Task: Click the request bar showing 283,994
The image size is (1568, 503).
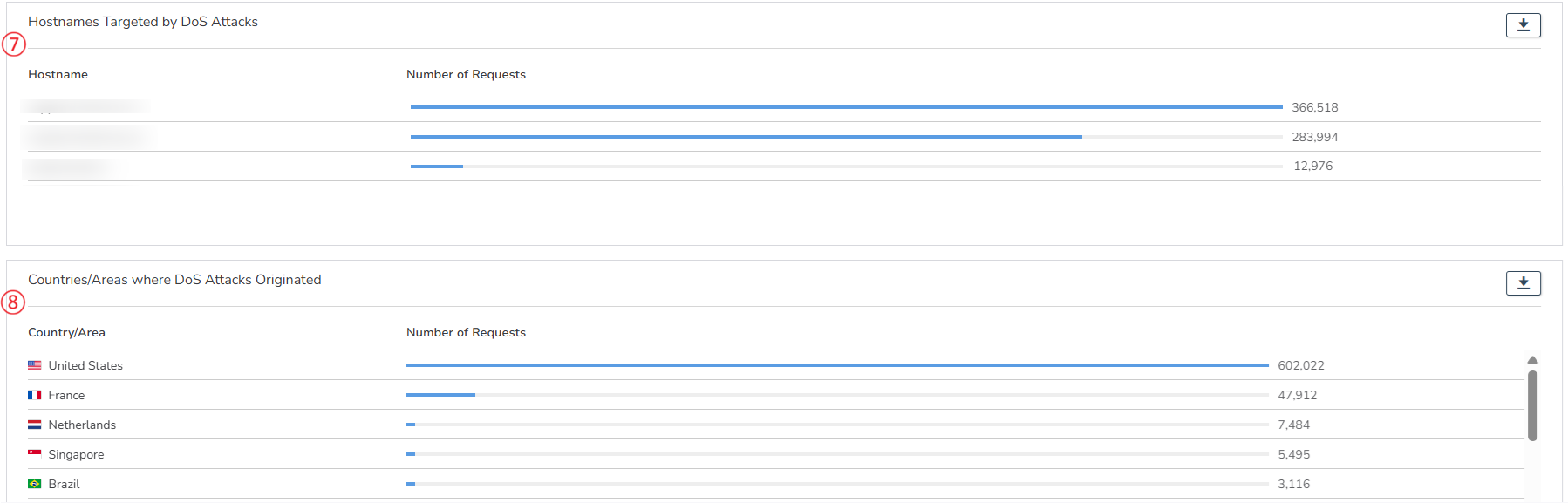Action: pos(746,137)
